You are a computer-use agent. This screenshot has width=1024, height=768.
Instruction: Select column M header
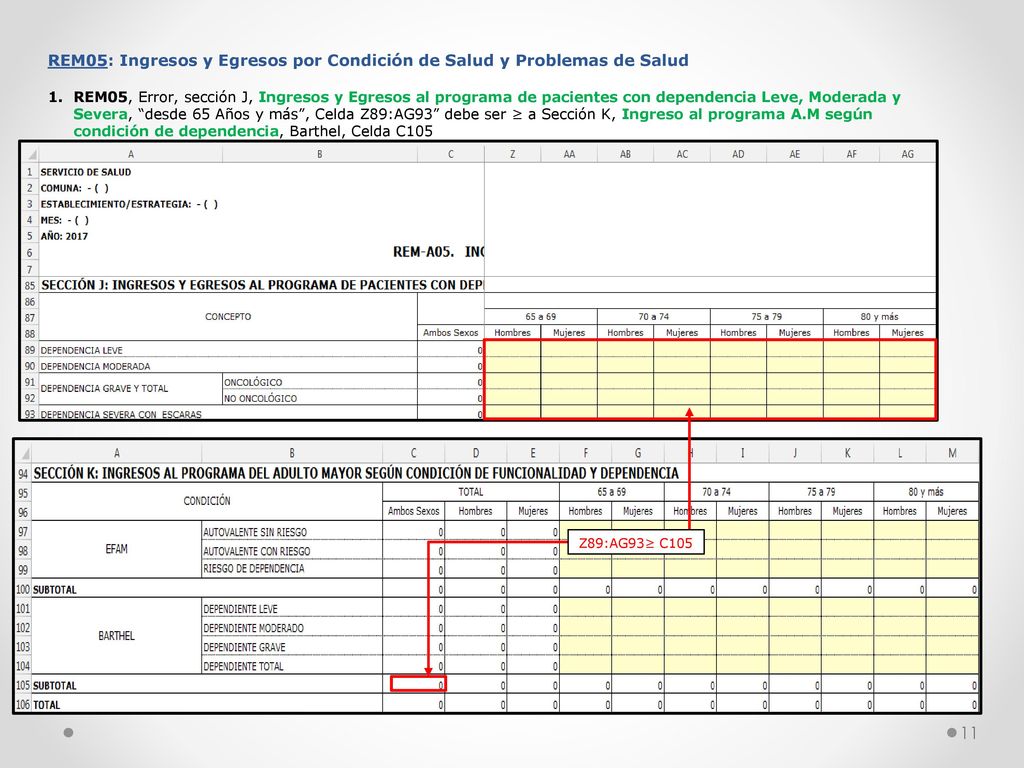click(x=952, y=453)
